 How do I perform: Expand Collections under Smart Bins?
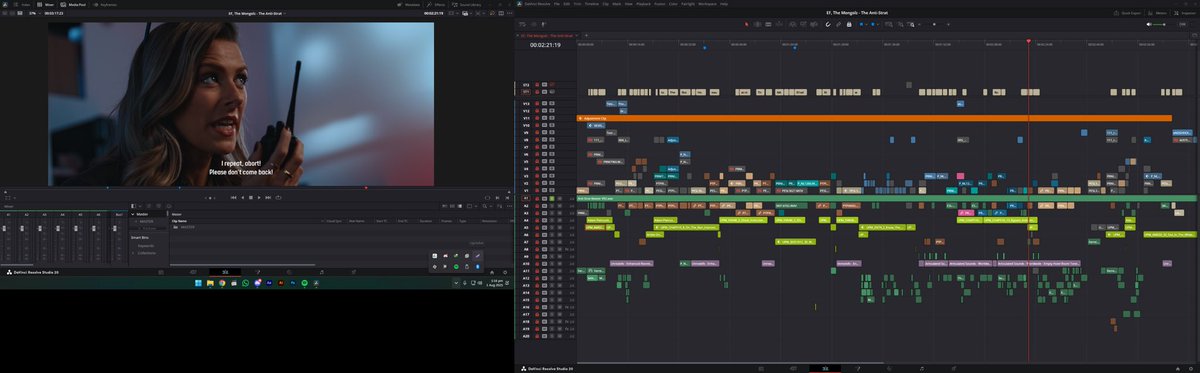pos(133,253)
